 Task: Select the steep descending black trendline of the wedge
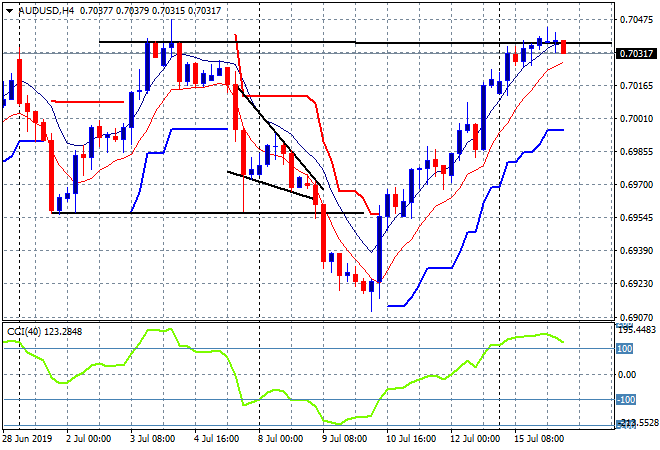279,137
